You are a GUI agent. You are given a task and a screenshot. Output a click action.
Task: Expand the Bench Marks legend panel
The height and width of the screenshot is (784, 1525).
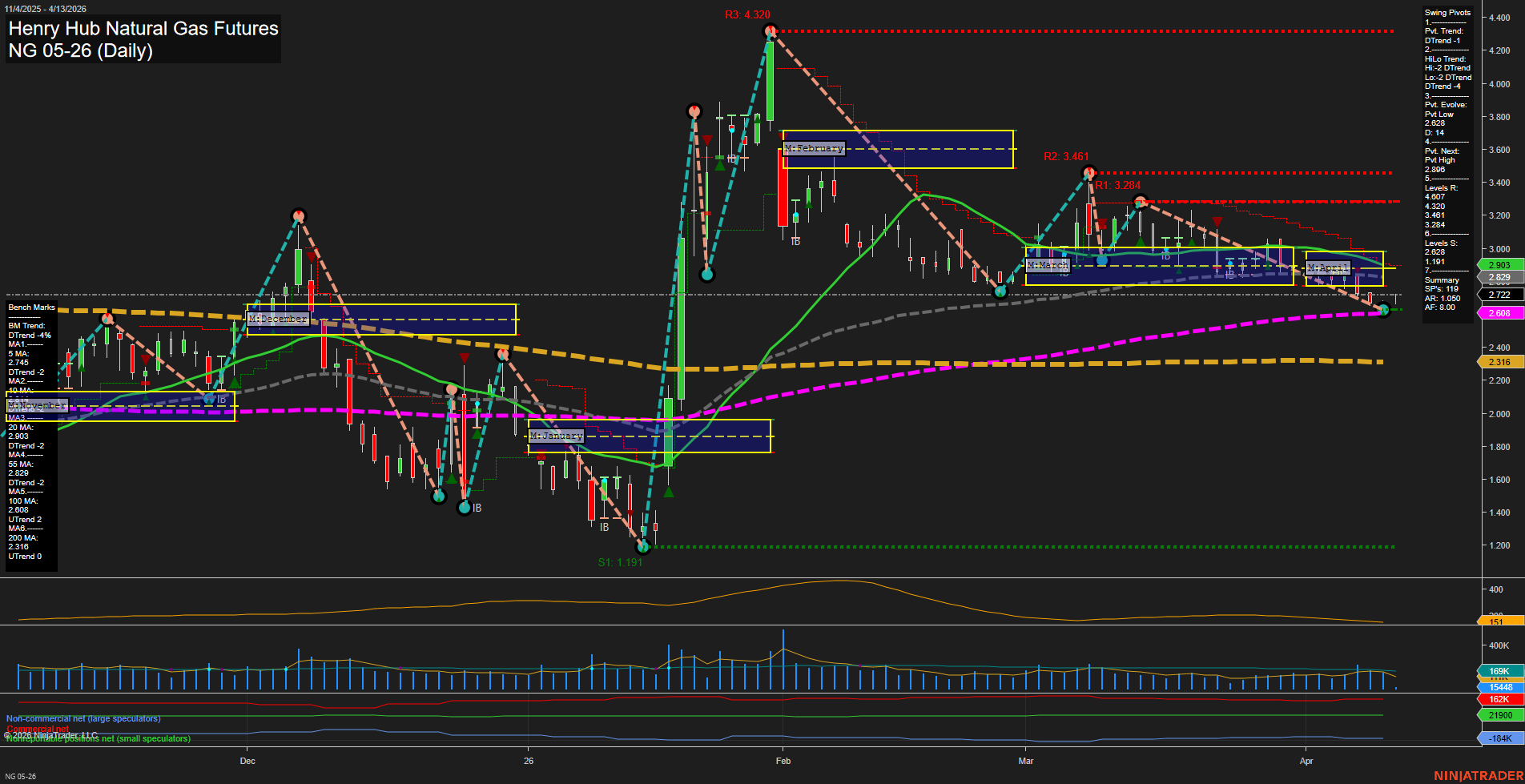30,307
